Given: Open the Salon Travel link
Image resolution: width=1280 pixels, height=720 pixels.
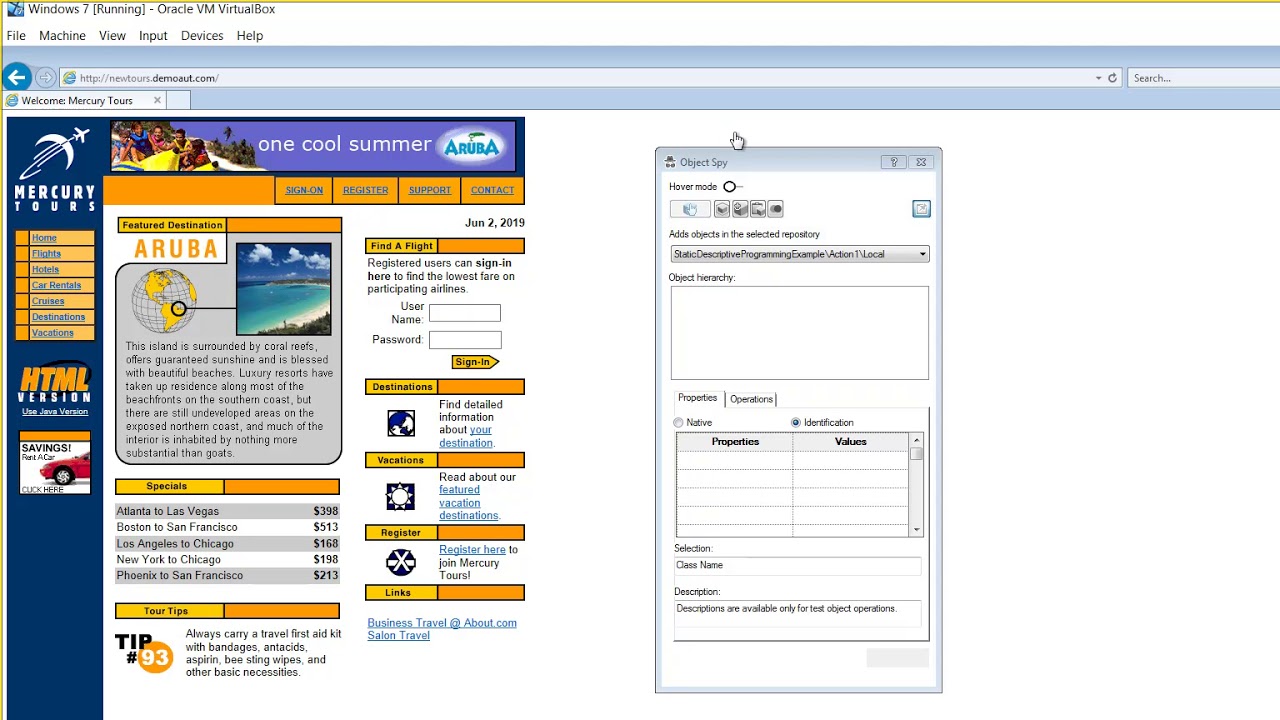Looking at the screenshot, I should pyautogui.click(x=398, y=636).
